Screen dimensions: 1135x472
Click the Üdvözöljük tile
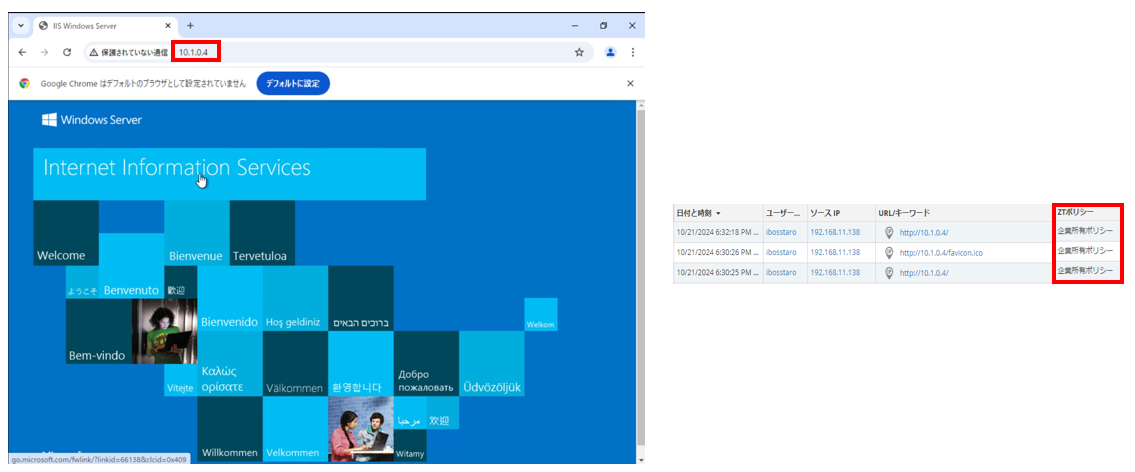pos(491,364)
